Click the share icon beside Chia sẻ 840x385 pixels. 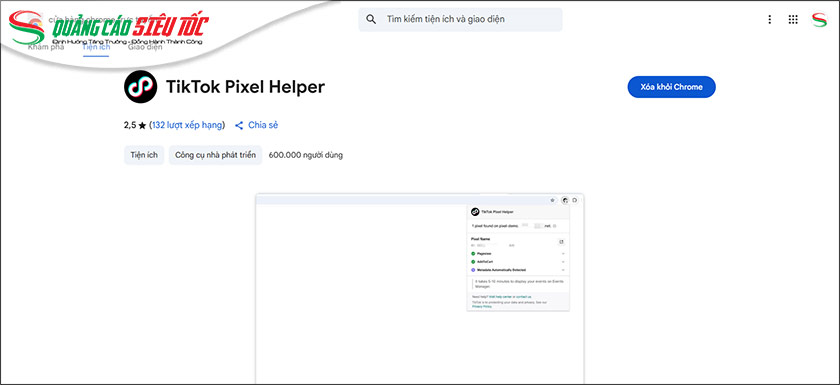tap(239, 125)
